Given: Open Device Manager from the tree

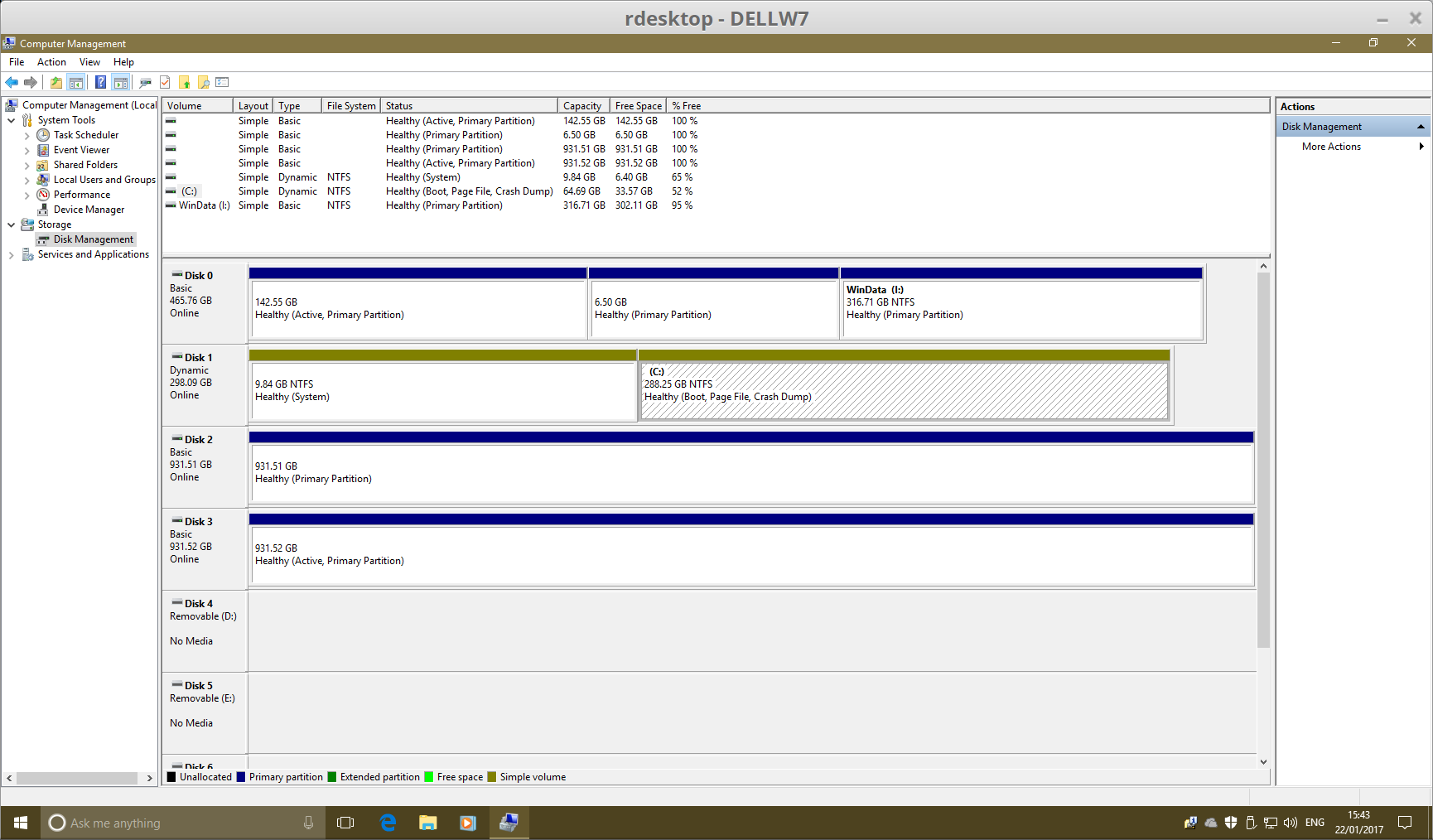Looking at the screenshot, I should coord(89,210).
